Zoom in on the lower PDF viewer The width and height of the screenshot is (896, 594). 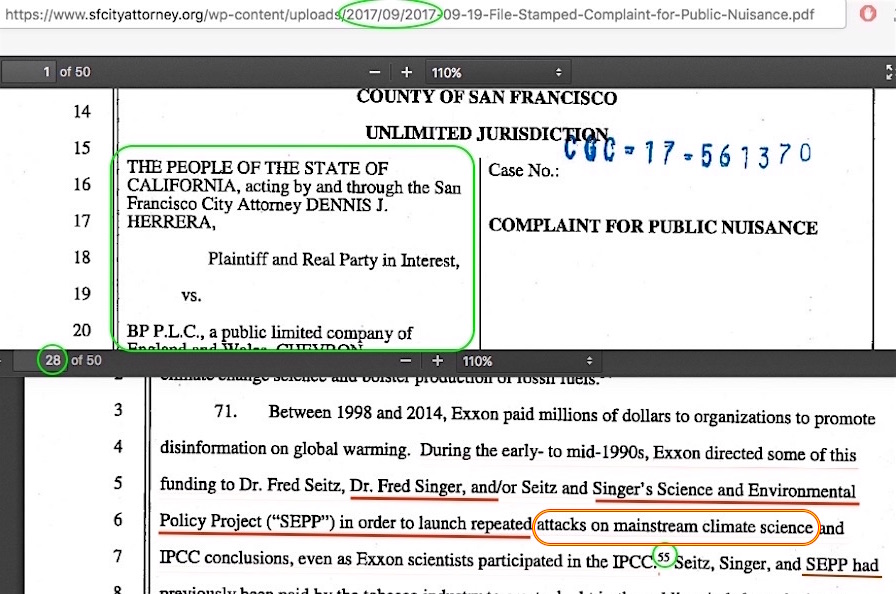[438, 361]
